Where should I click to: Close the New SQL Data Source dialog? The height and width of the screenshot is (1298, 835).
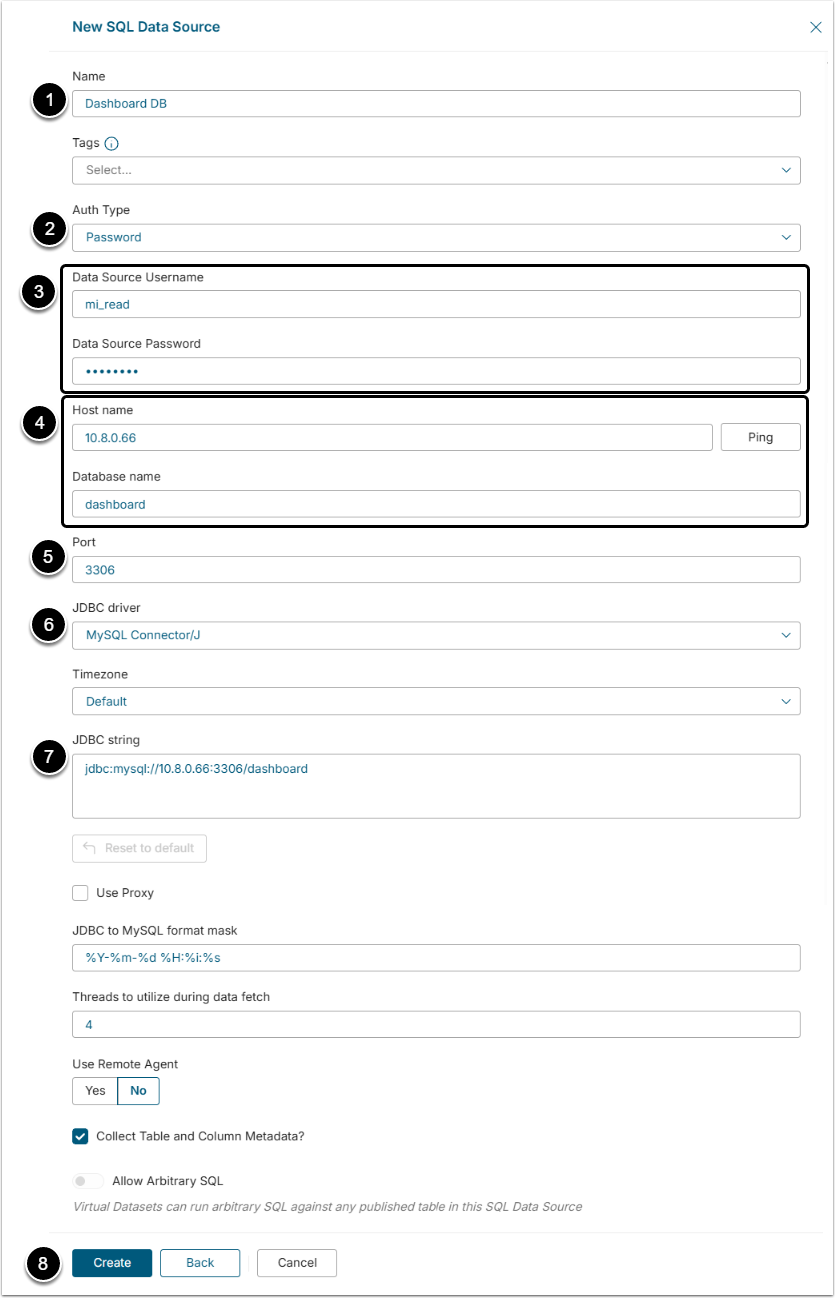click(x=815, y=27)
